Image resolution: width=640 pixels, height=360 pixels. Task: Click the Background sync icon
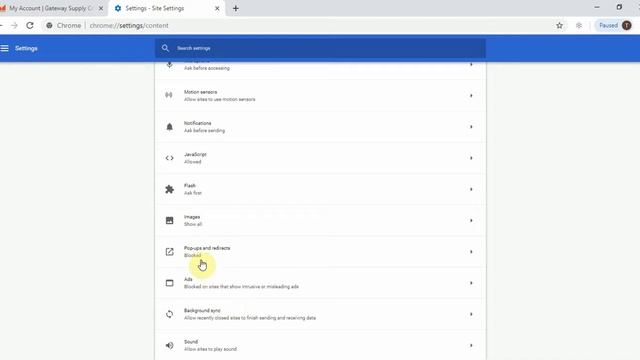(x=169, y=314)
